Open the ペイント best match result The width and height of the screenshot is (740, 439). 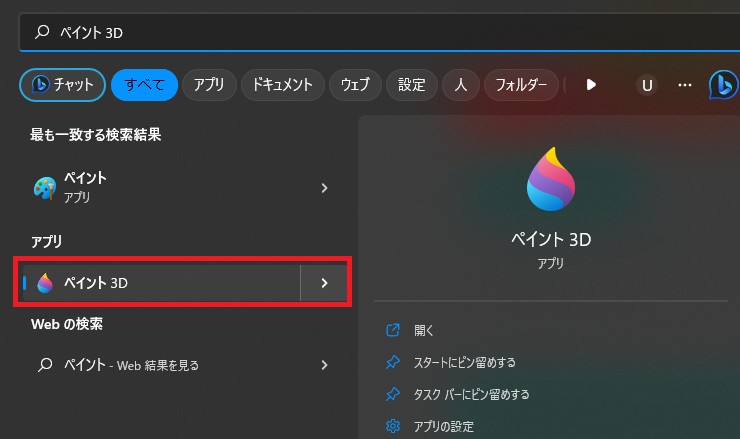[182, 187]
